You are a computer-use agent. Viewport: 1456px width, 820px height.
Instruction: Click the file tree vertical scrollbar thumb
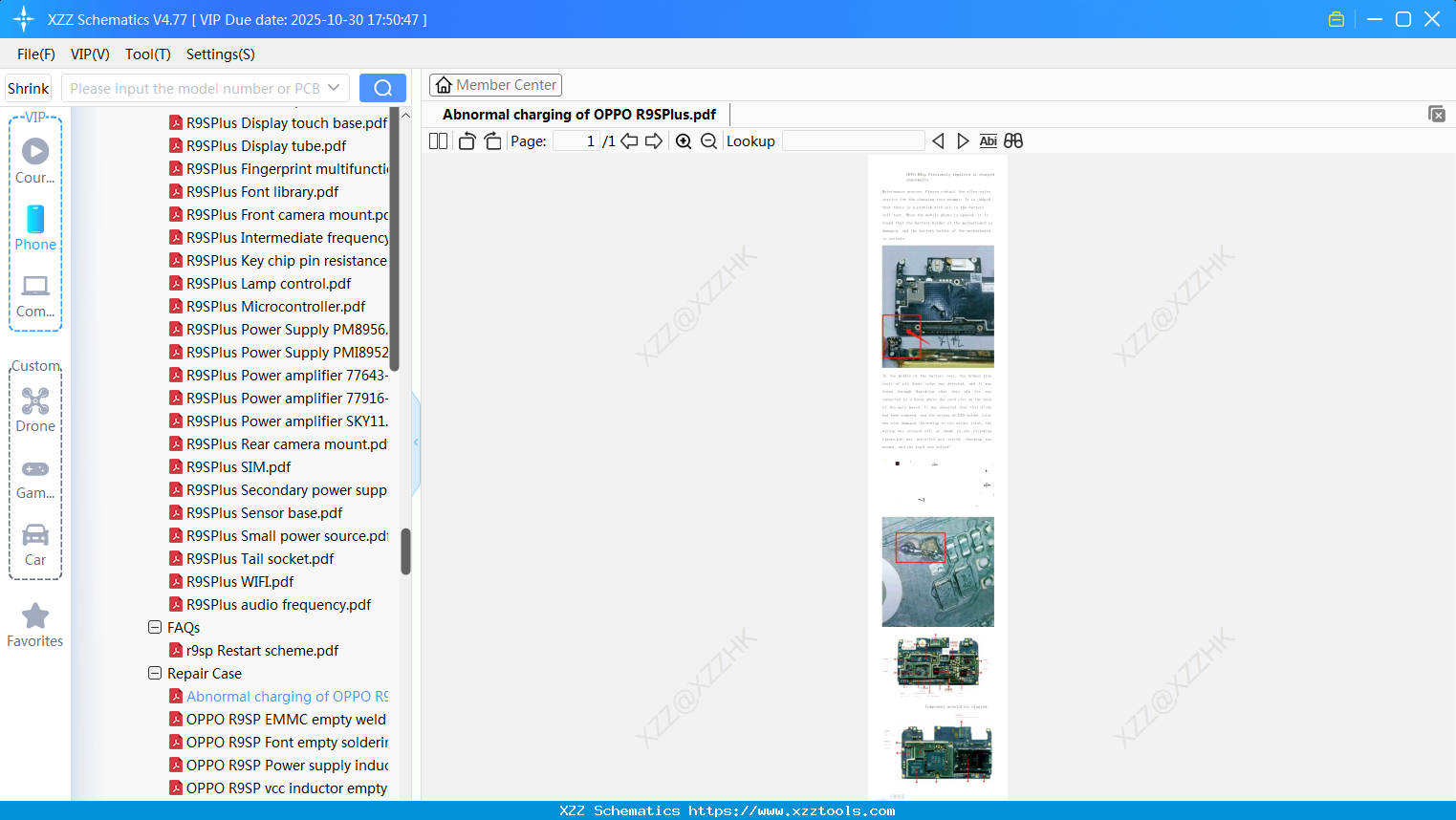coord(405,551)
